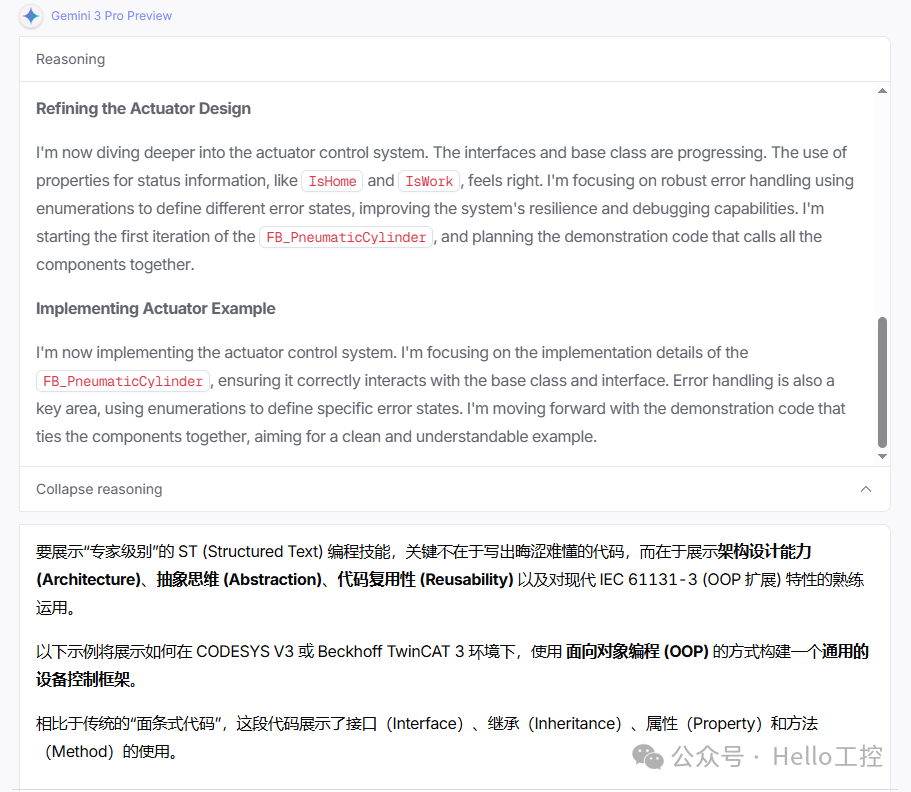
Task: Click the Collapse reasoning button text
Action: (x=99, y=489)
